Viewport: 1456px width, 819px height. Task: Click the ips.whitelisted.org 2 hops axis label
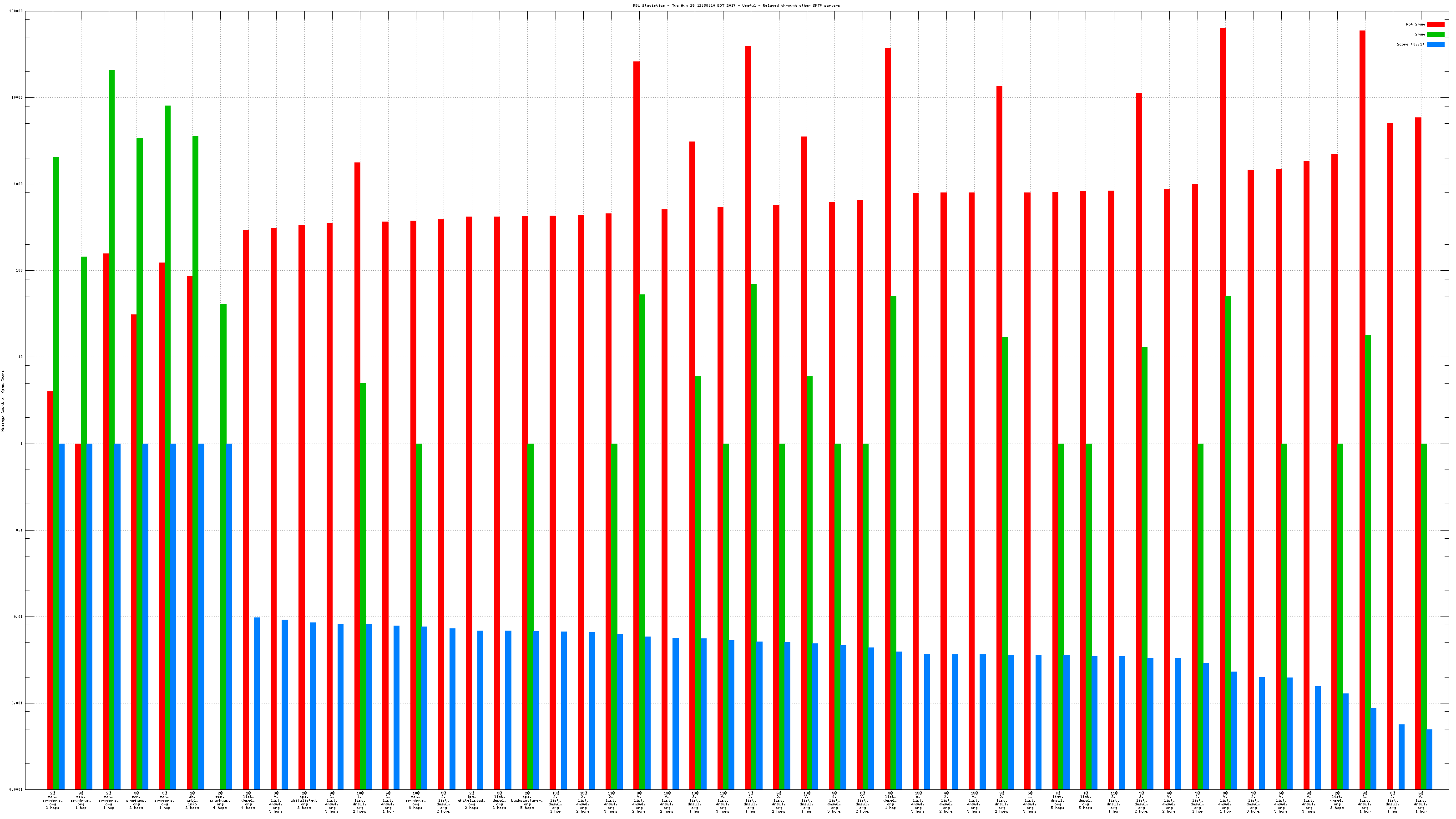pos(471,800)
